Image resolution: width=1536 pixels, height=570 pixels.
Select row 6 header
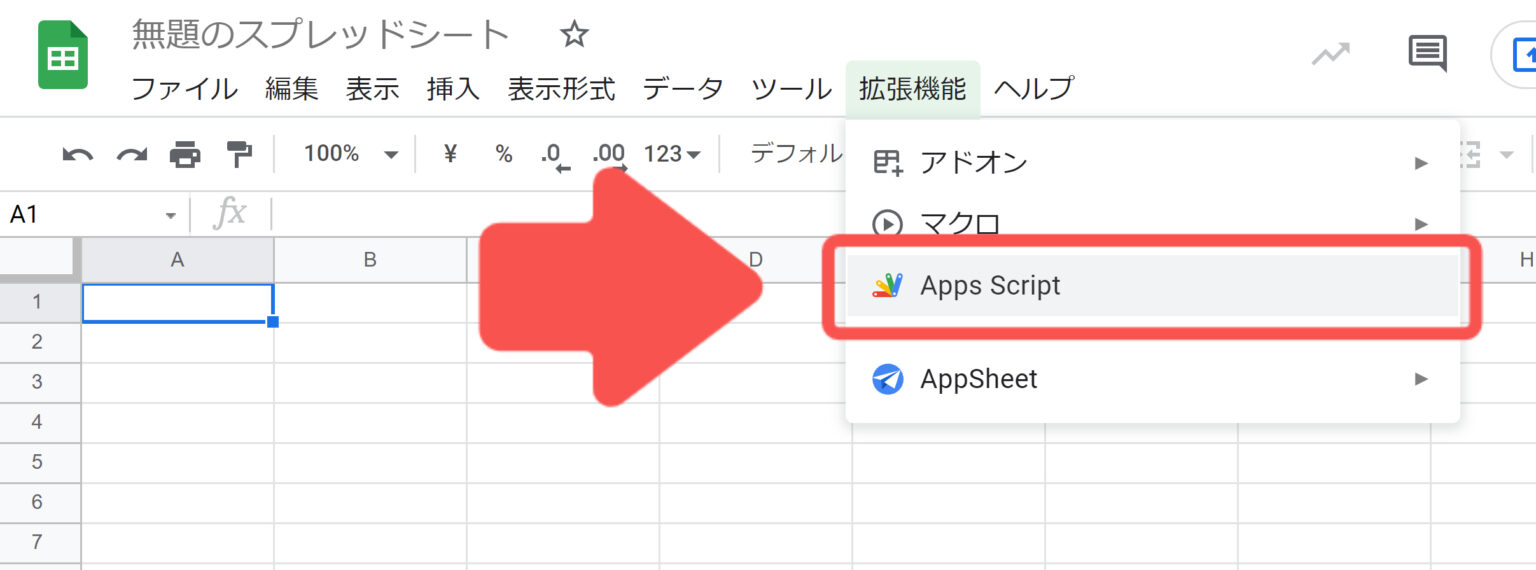[38, 502]
